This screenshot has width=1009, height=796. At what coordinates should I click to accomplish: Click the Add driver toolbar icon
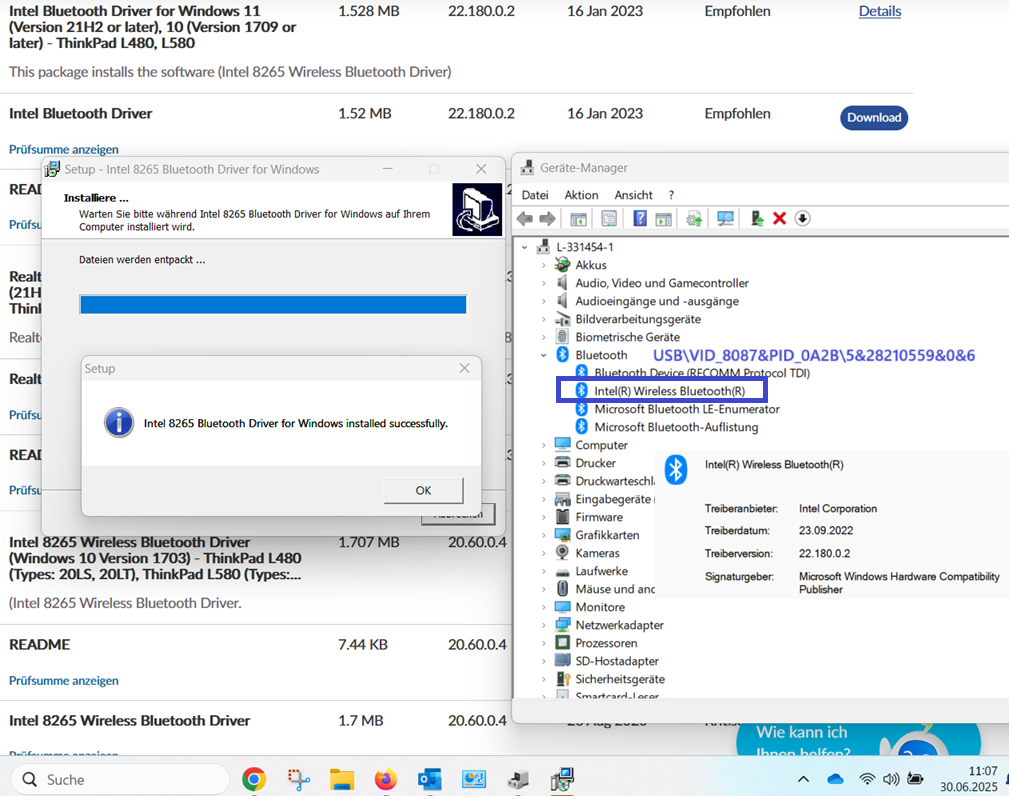(757, 219)
